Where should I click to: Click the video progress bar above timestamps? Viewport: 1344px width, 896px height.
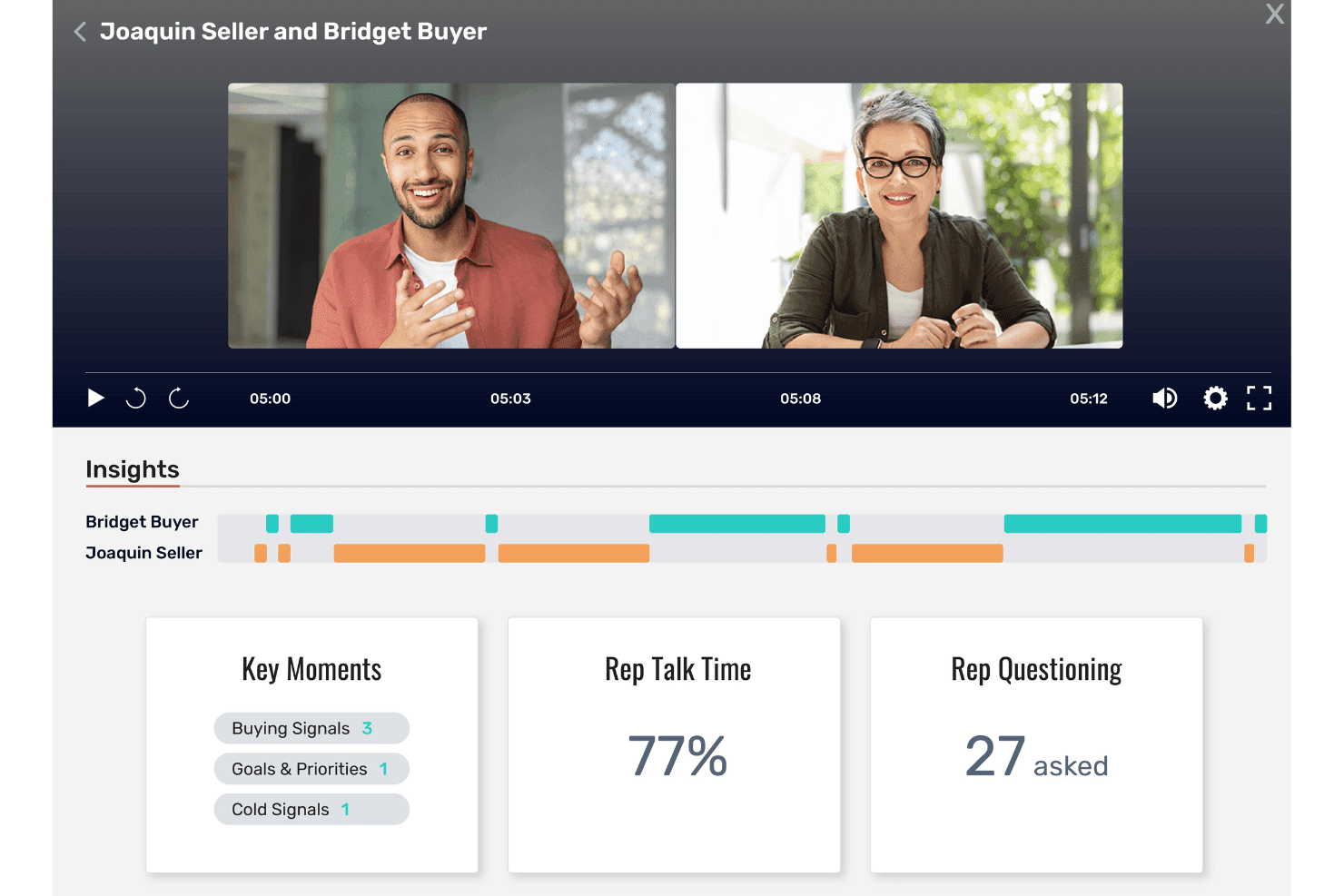[x=678, y=373]
